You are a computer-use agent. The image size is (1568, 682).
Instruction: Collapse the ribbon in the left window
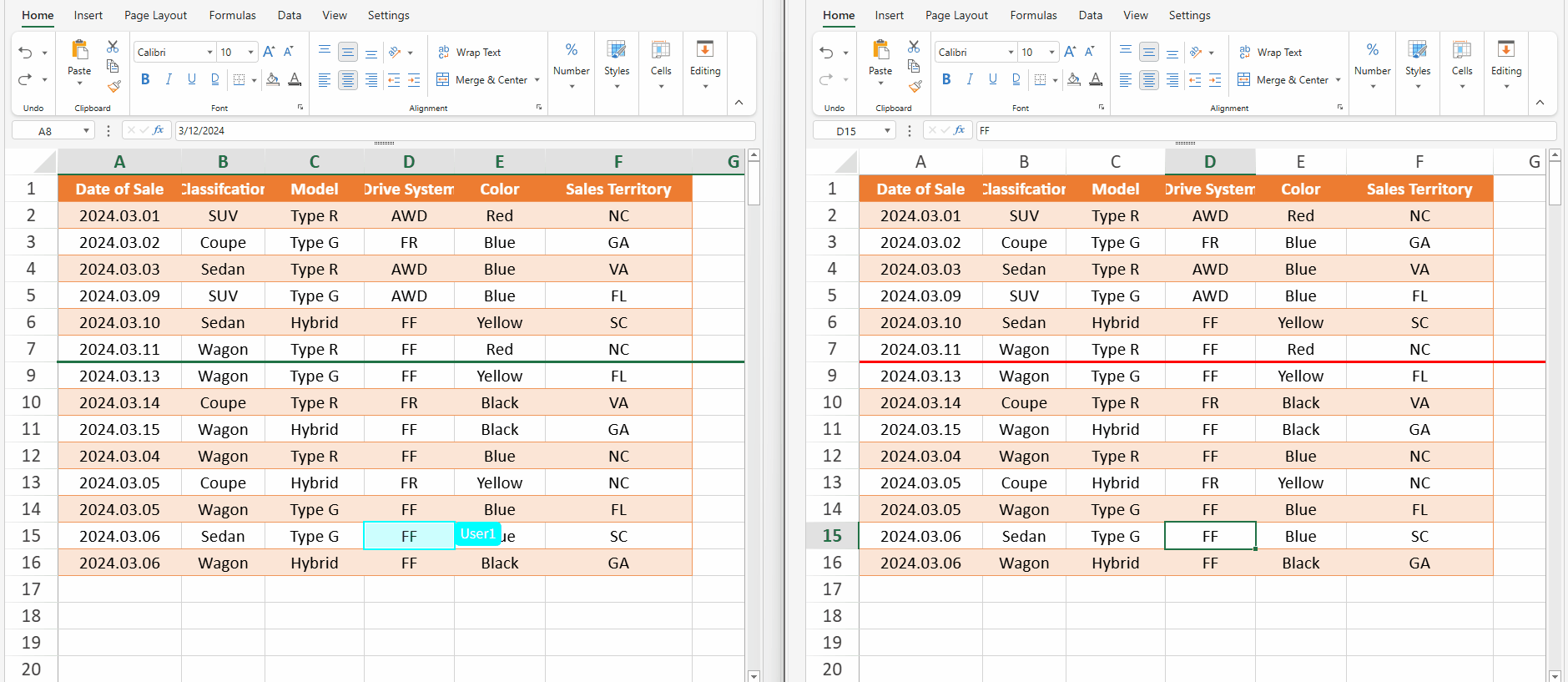[739, 103]
